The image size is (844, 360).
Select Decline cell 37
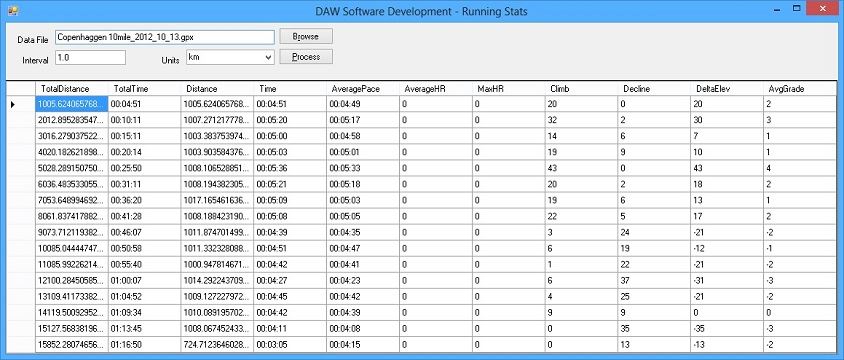tap(653, 280)
